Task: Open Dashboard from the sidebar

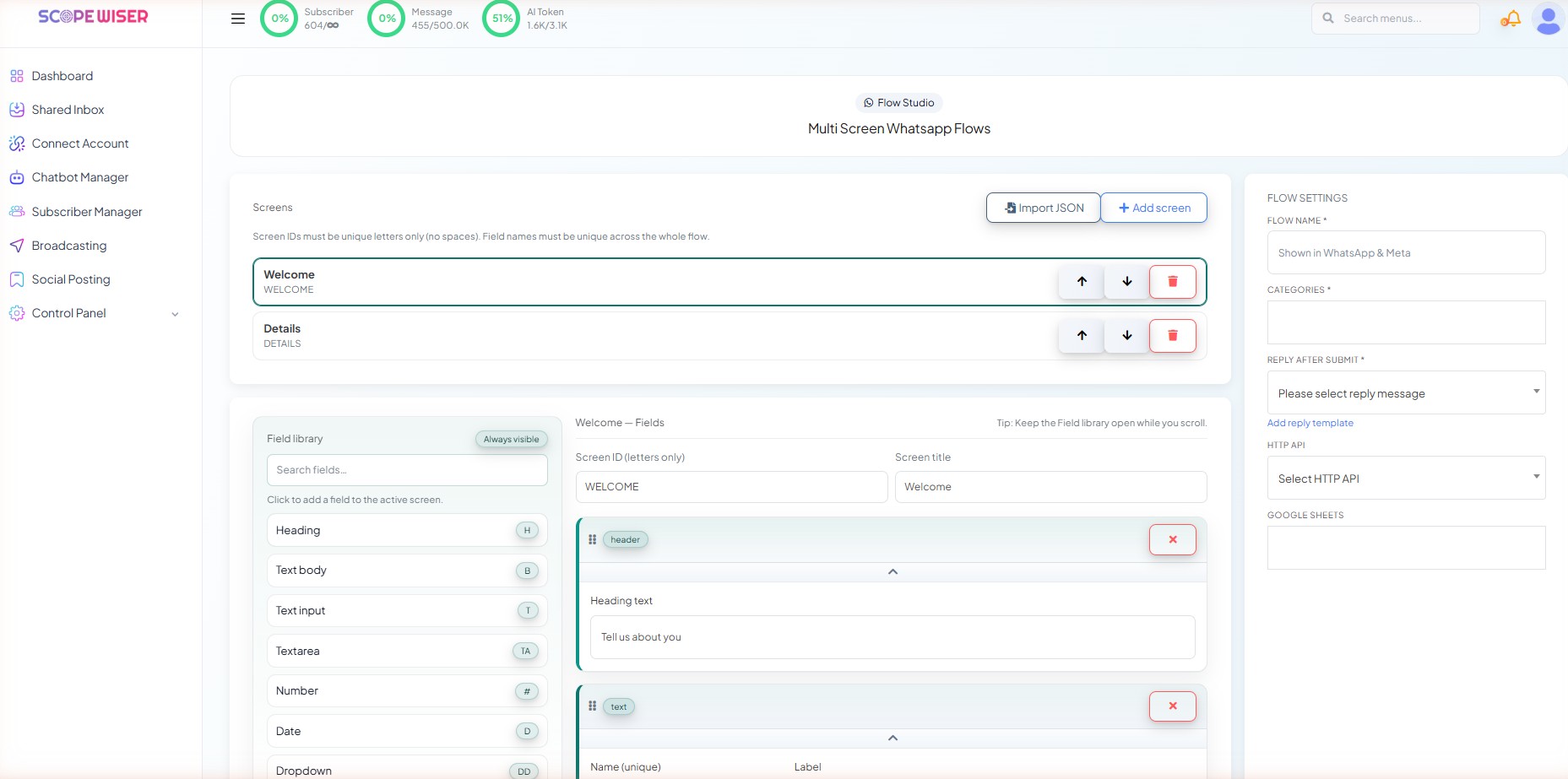Action: click(62, 76)
